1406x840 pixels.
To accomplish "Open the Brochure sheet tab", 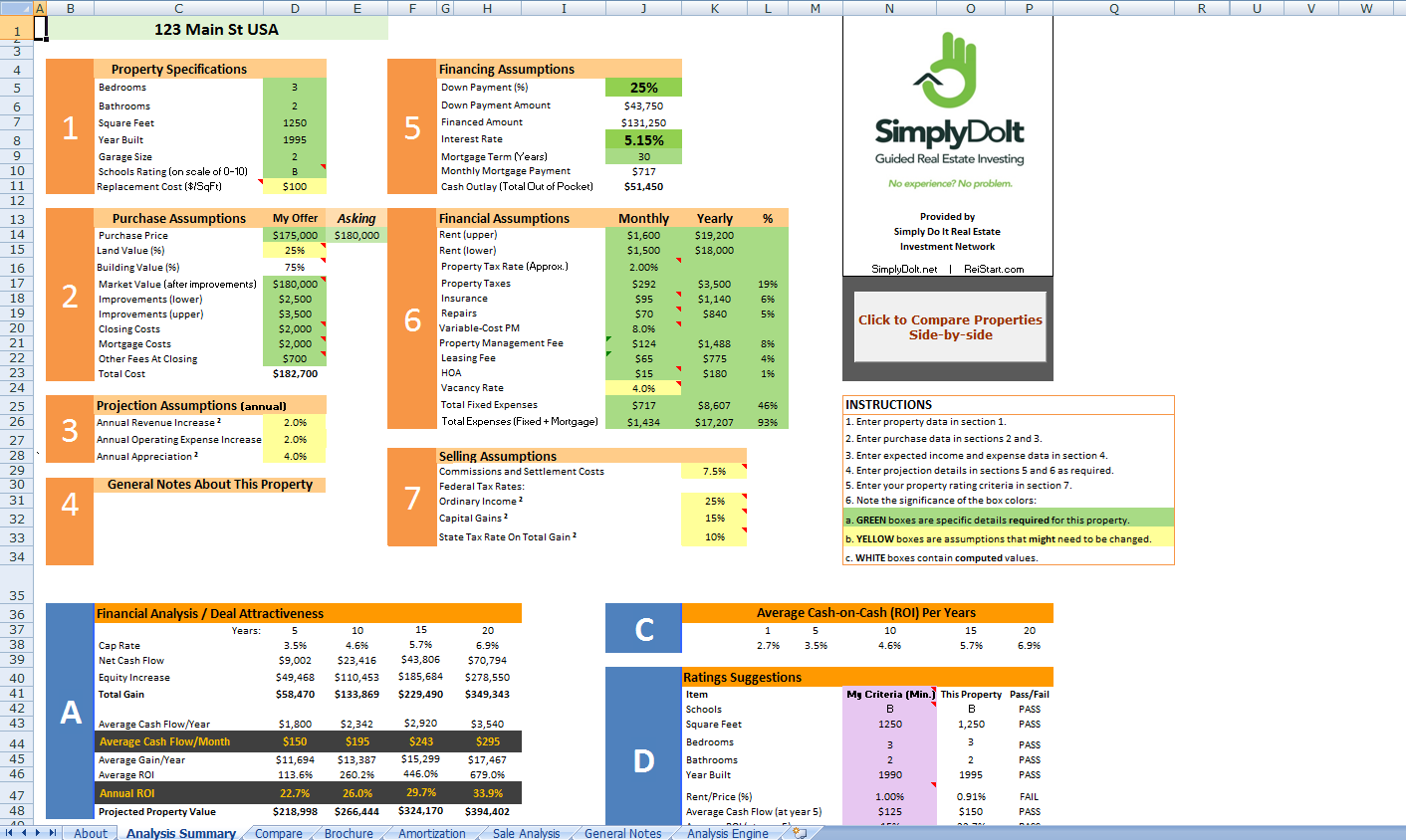I will pos(349,833).
